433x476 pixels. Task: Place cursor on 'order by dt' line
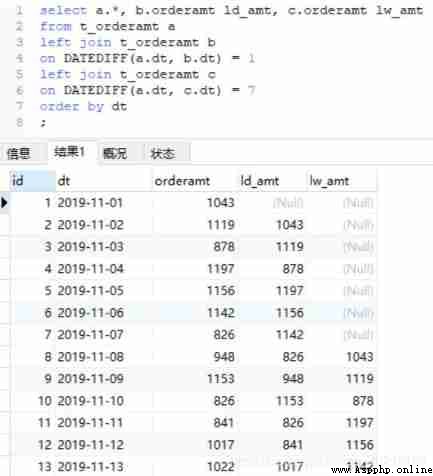(83, 107)
